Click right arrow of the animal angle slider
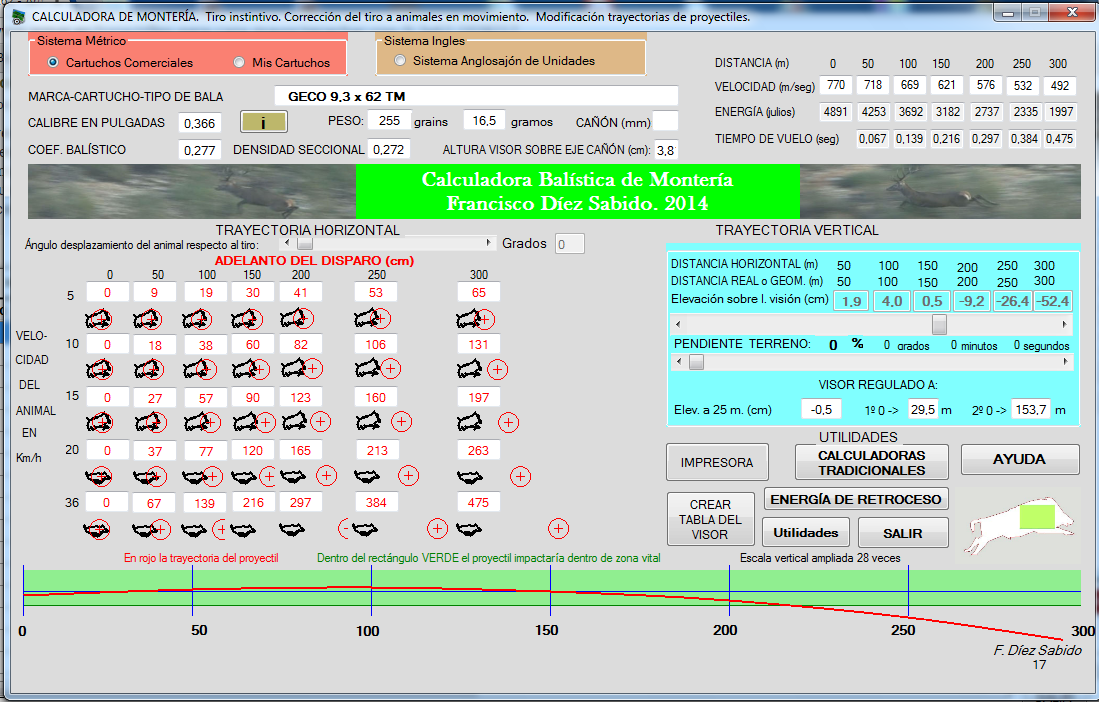 tap(489, 243)
